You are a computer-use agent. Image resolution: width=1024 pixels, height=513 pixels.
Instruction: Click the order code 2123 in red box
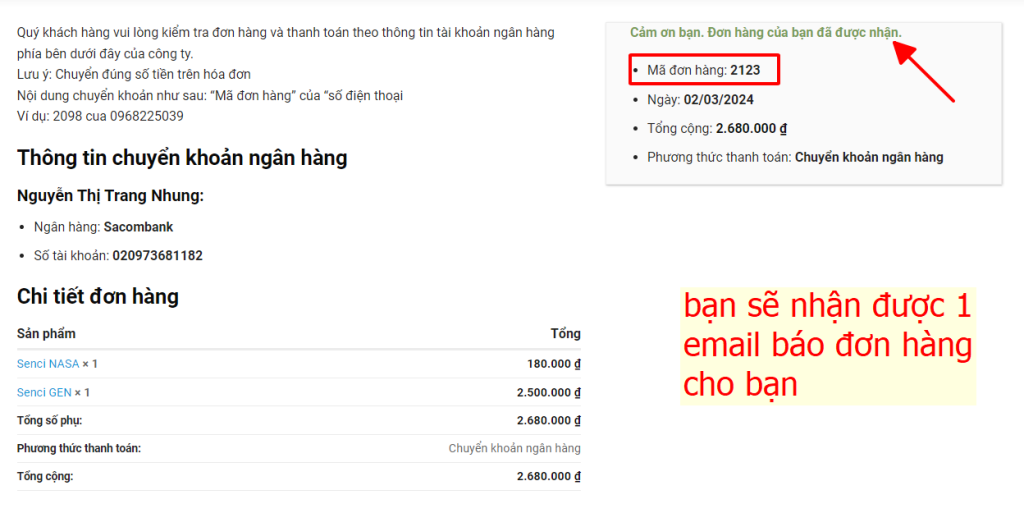(744, 70)
